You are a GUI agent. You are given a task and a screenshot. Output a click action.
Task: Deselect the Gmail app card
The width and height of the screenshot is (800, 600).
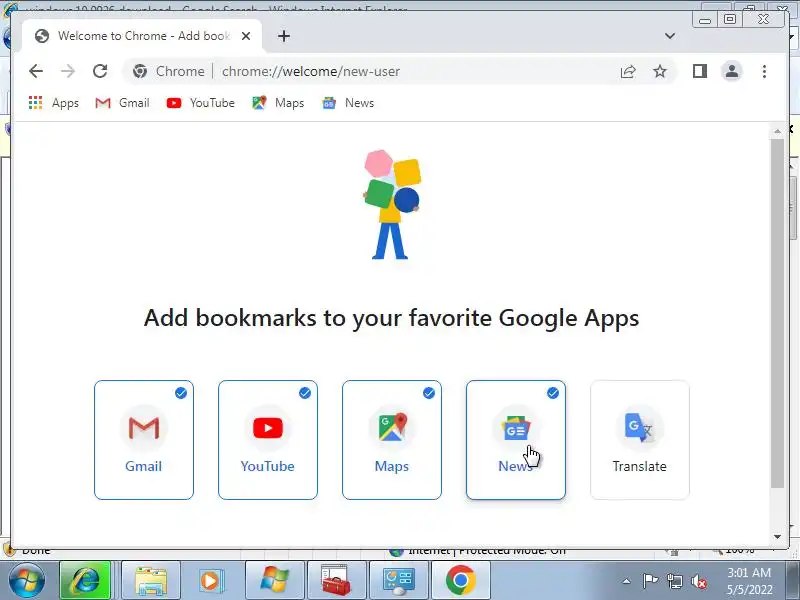click(144, 440)
